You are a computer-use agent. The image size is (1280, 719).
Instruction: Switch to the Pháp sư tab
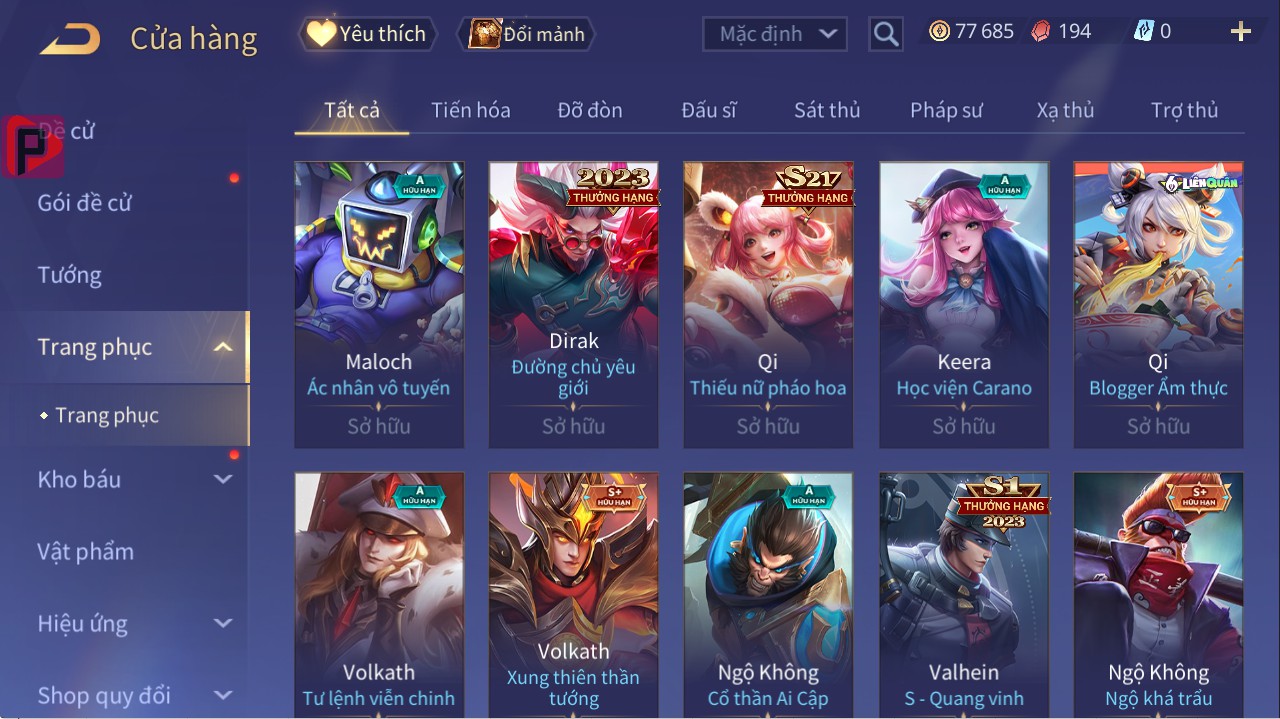[x=946, y=110]
